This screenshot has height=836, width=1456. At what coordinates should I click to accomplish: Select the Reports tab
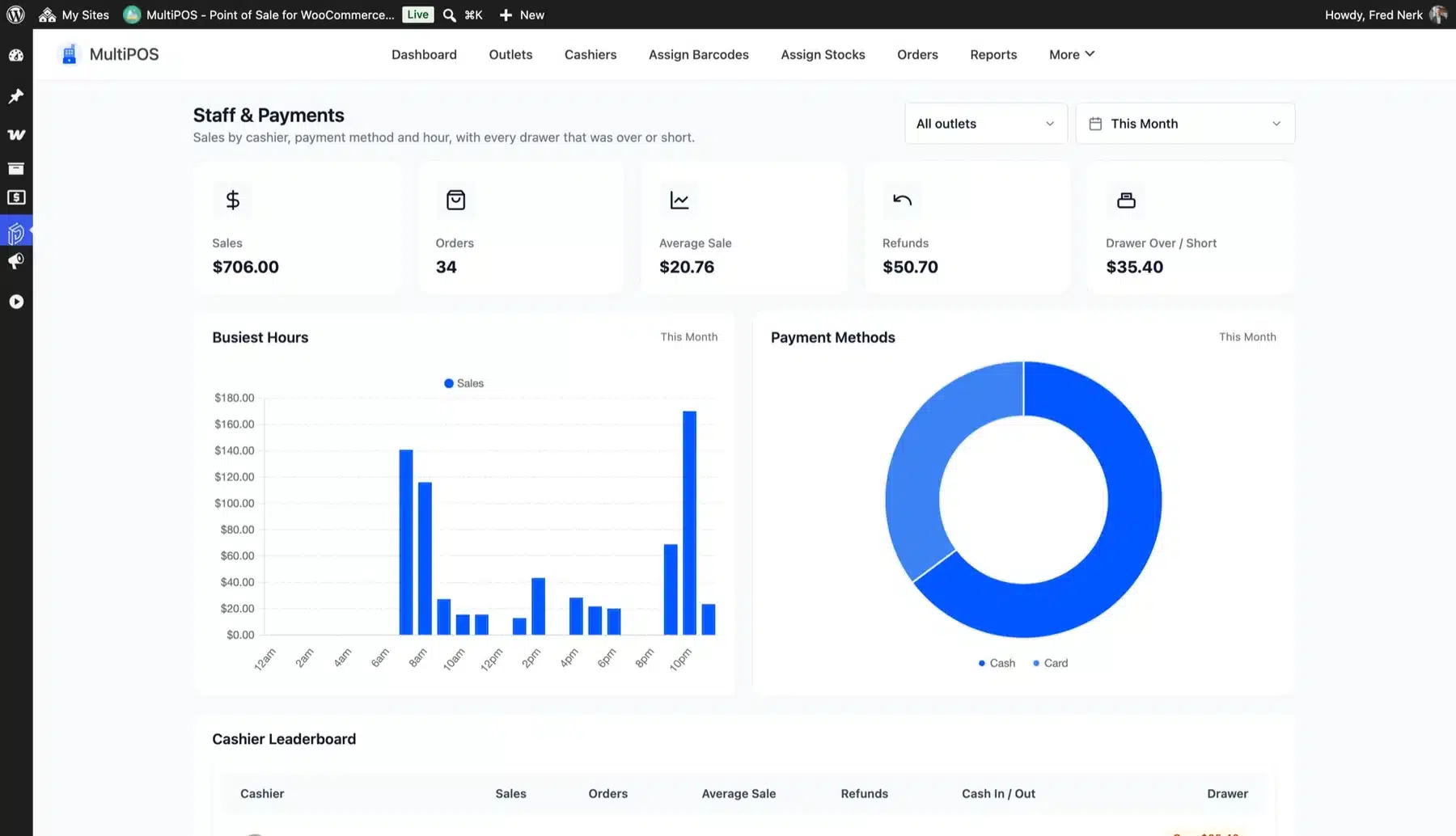993,54
